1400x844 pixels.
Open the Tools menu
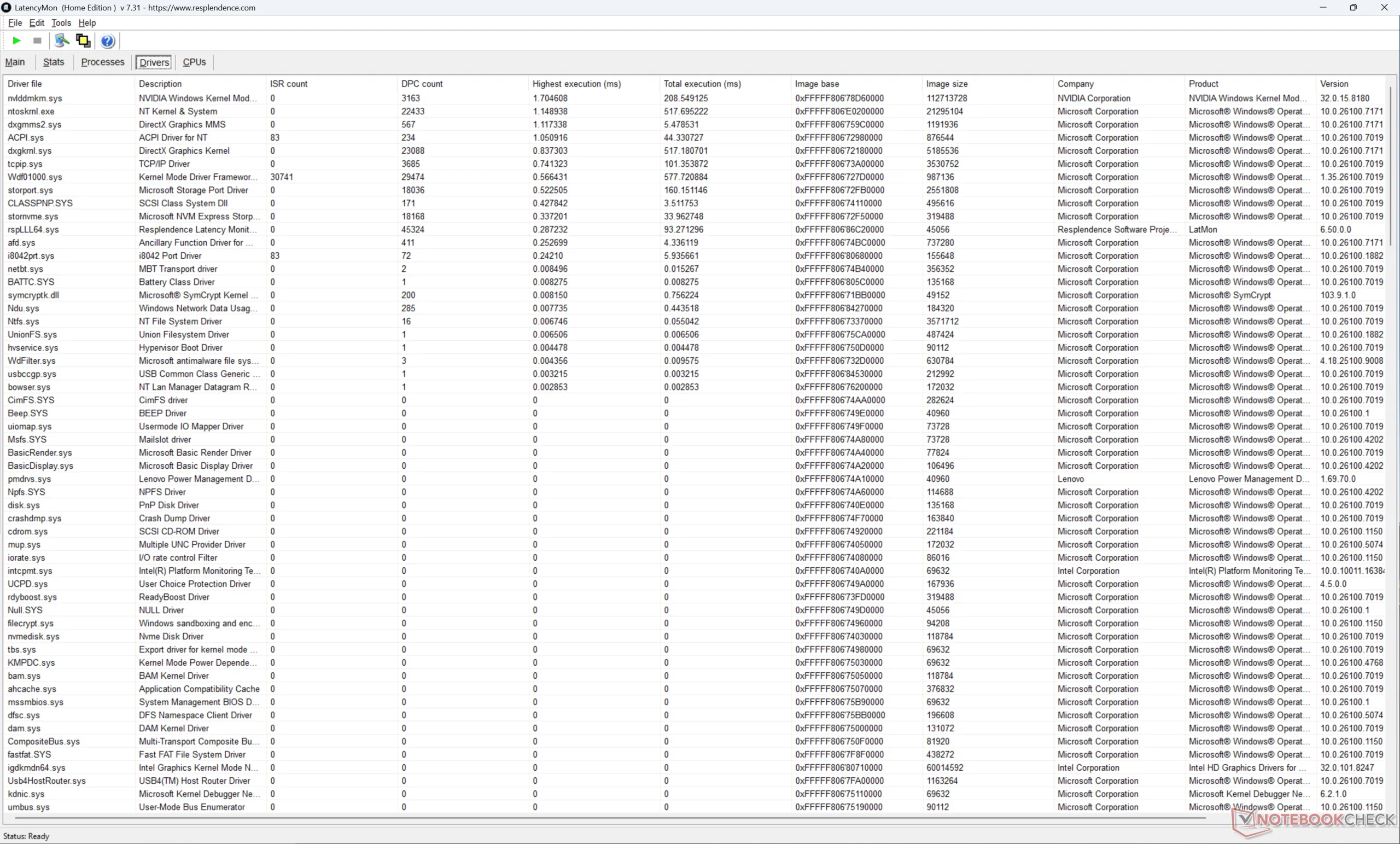pos(61,23)
